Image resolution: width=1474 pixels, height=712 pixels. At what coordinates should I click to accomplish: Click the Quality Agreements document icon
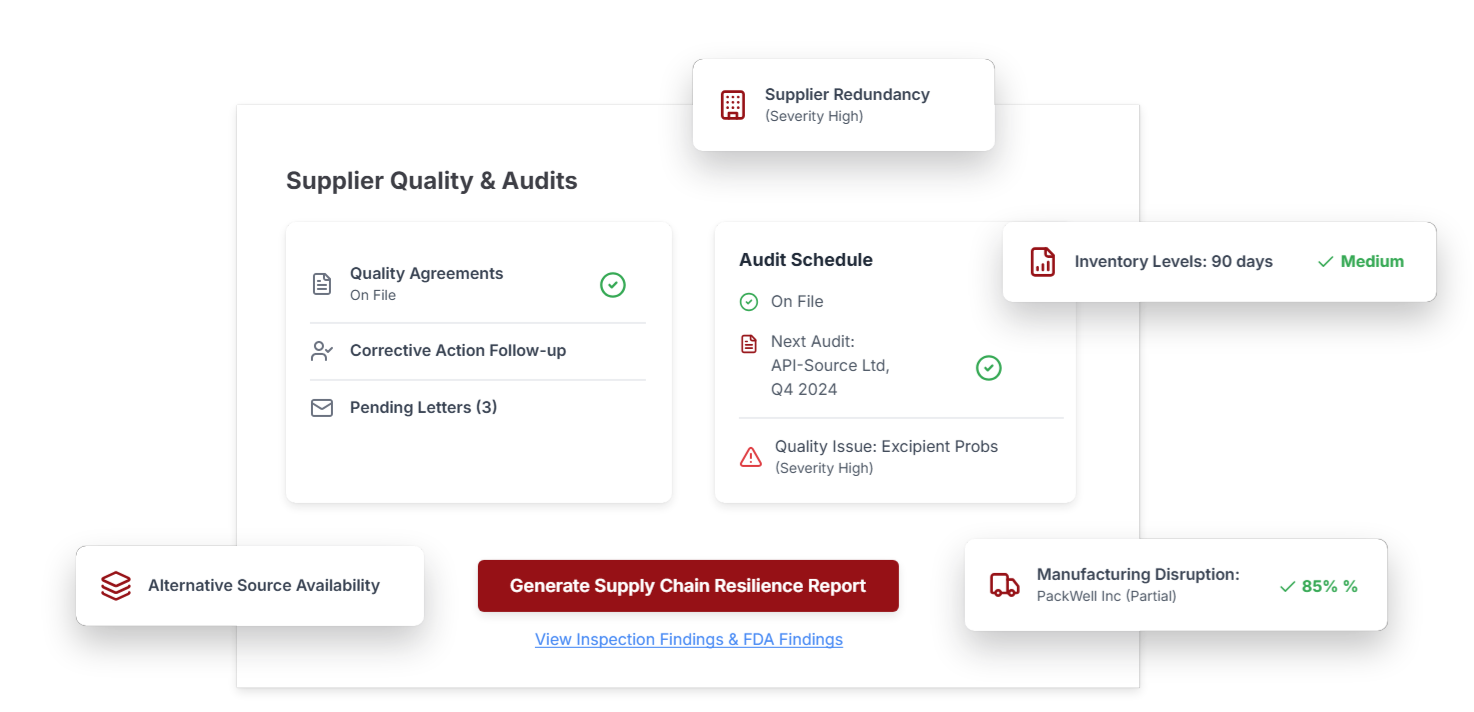click(x=321, y=283)
